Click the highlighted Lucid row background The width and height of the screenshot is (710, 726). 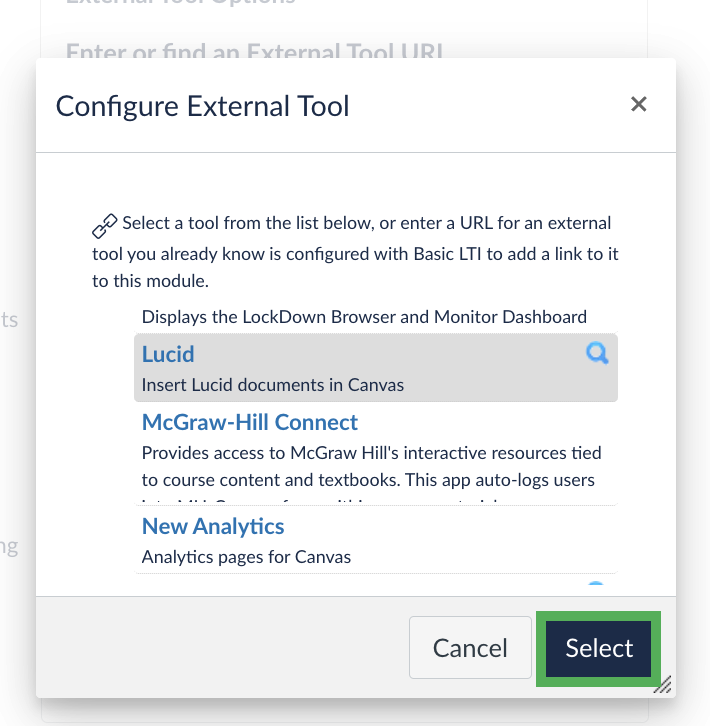480,368
